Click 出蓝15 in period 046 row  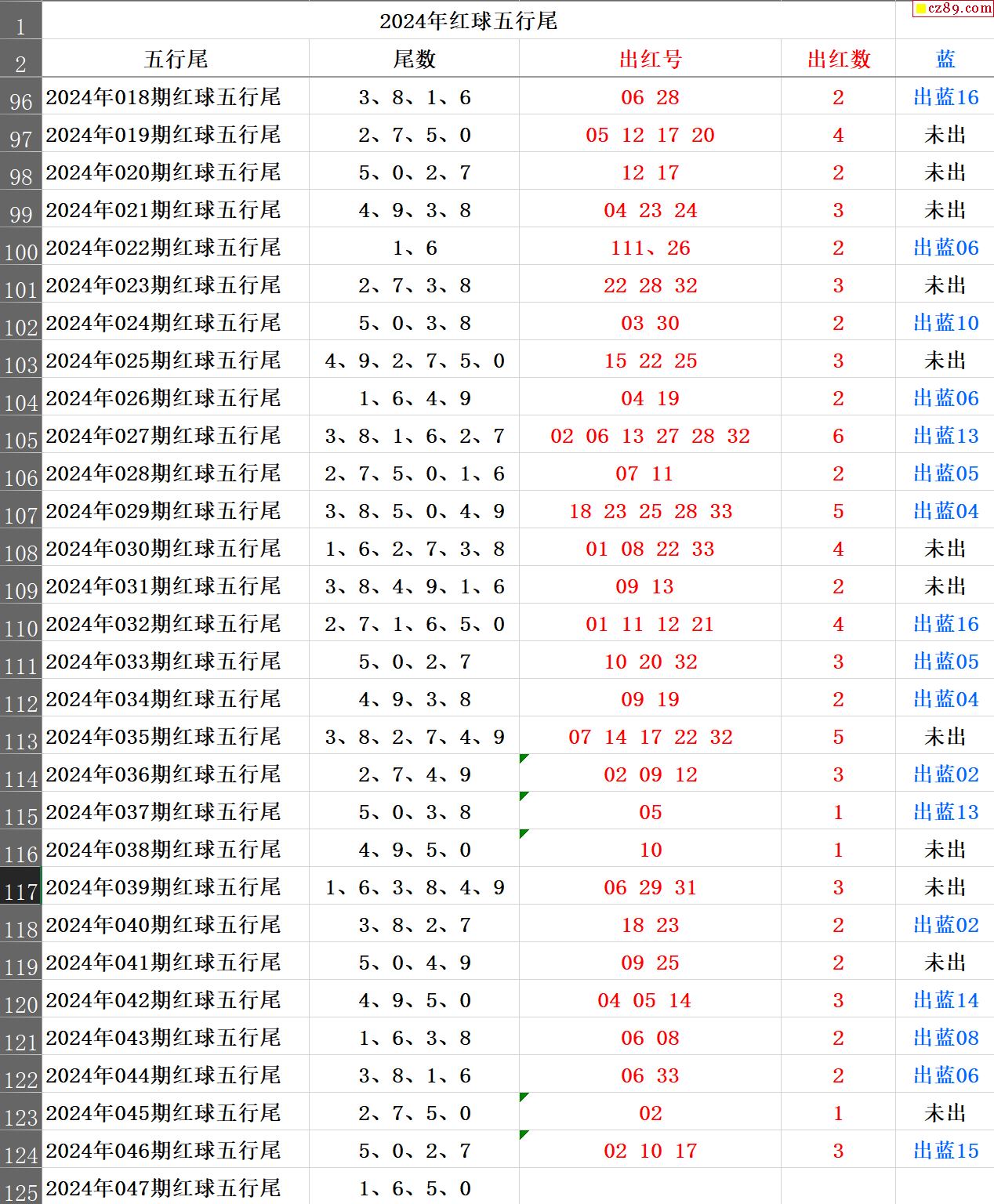click(x=945, y=1151)
